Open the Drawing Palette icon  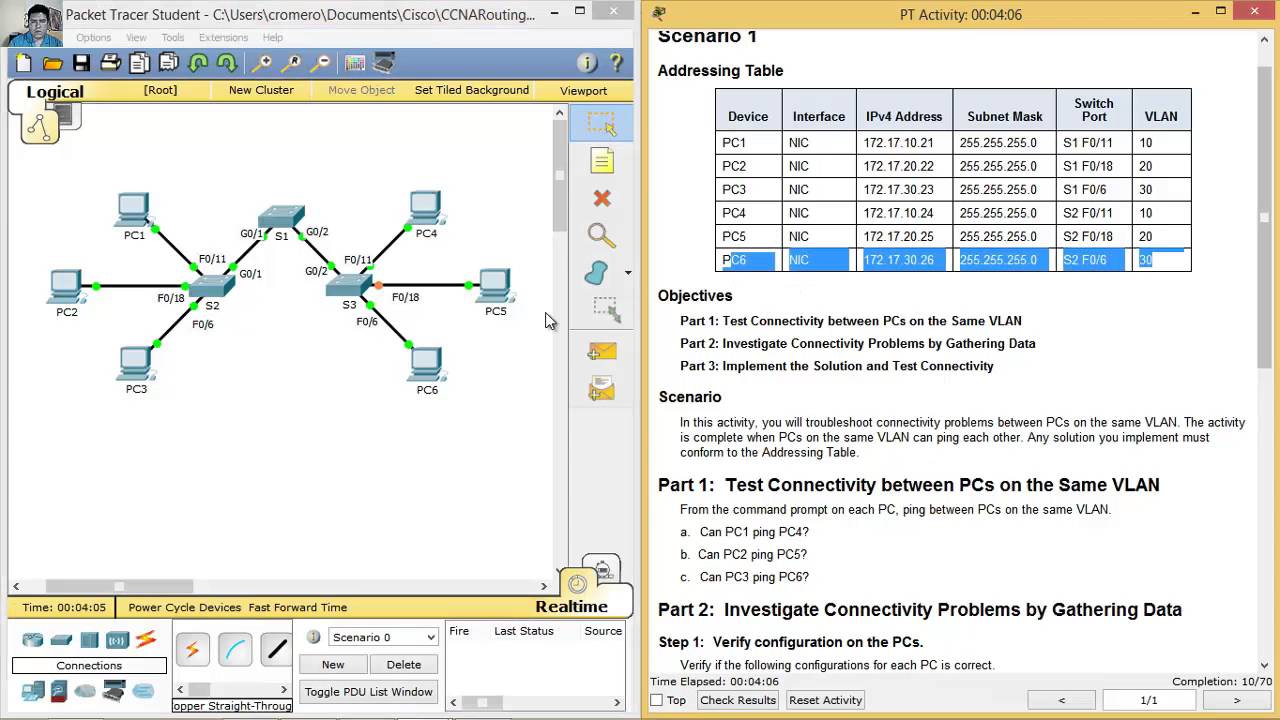(355, 63)
